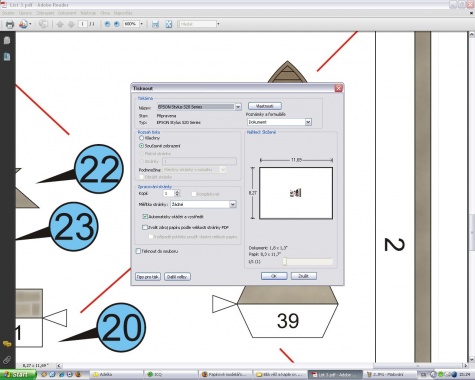Viewport: 475px width, 380px height.
Task: Go to previous page with the up arrow
Action: 60,24
